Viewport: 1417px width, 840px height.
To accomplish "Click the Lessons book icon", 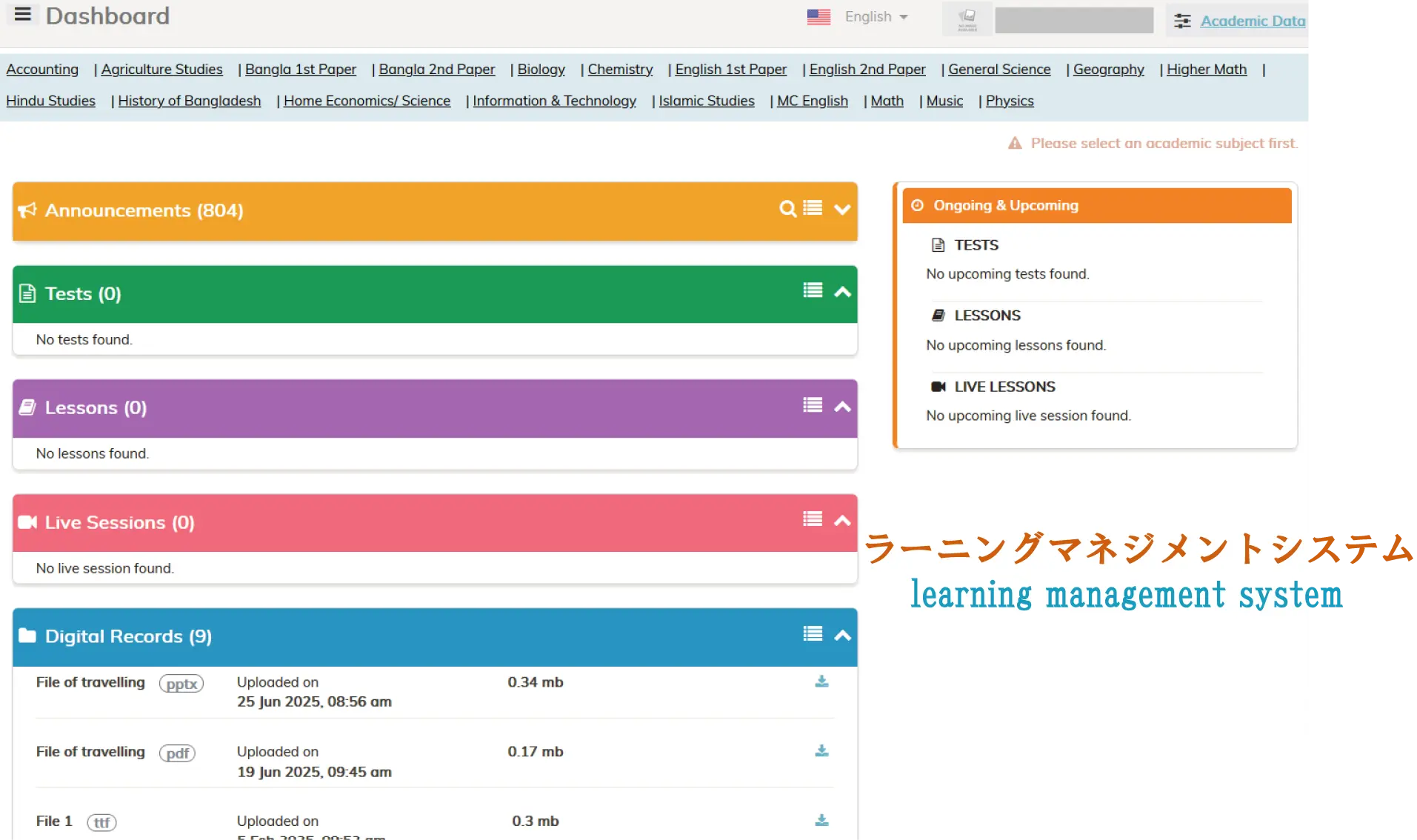I will (27, 407).
